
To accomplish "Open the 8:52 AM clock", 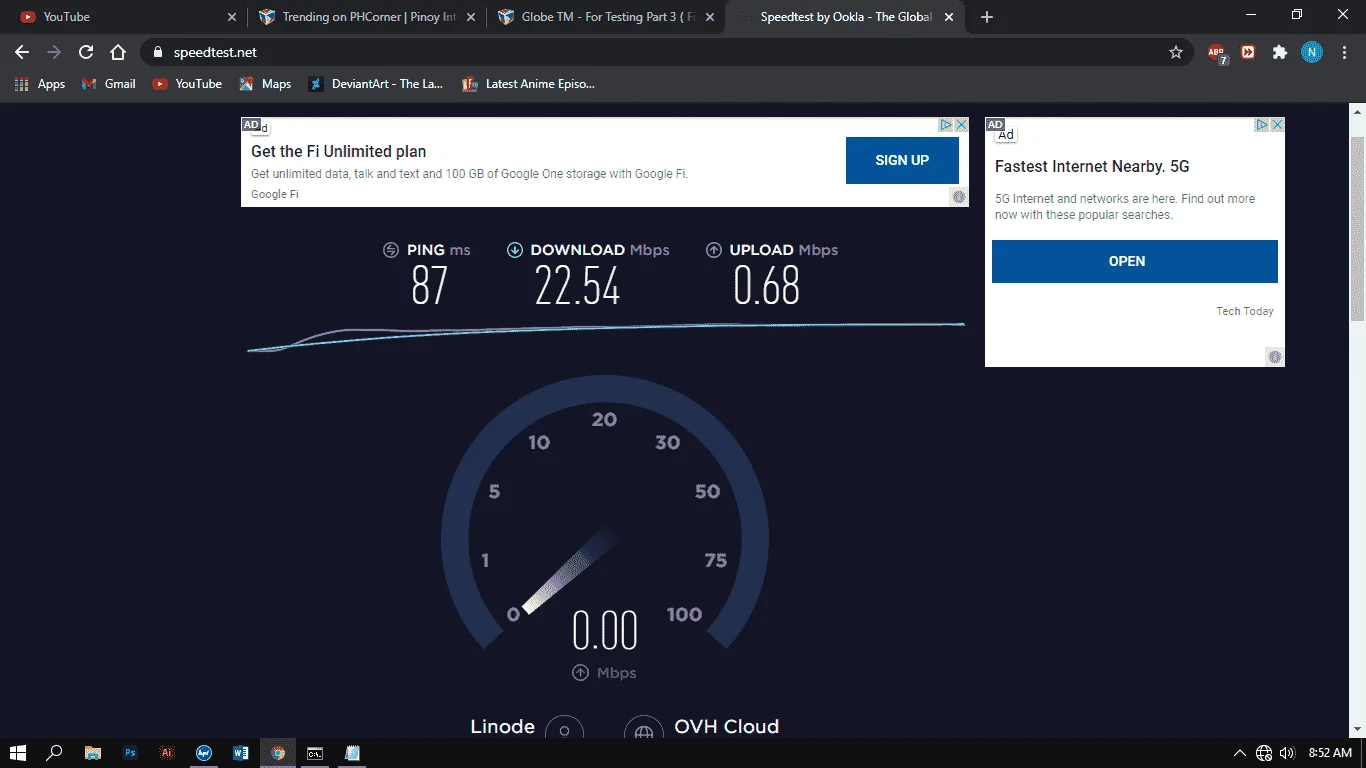I will (x=1330, y=753).
